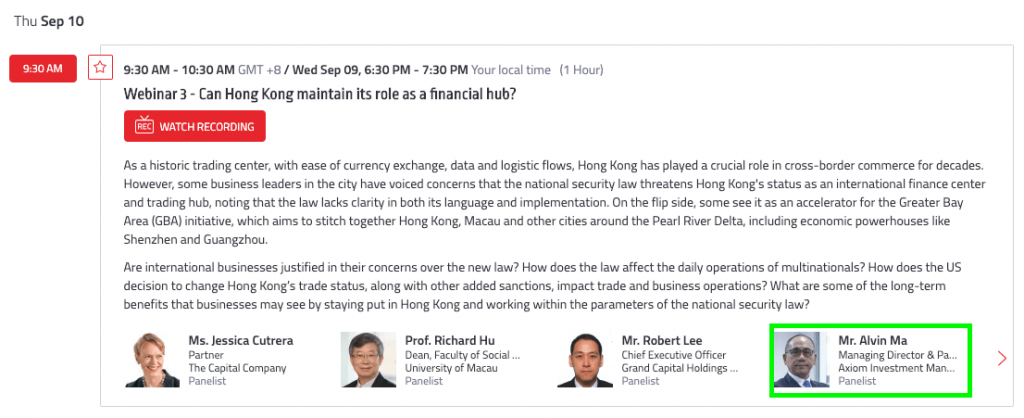
Task: Open Mr. Robert Lee's profile photo
Action: [x=585, y=359]
